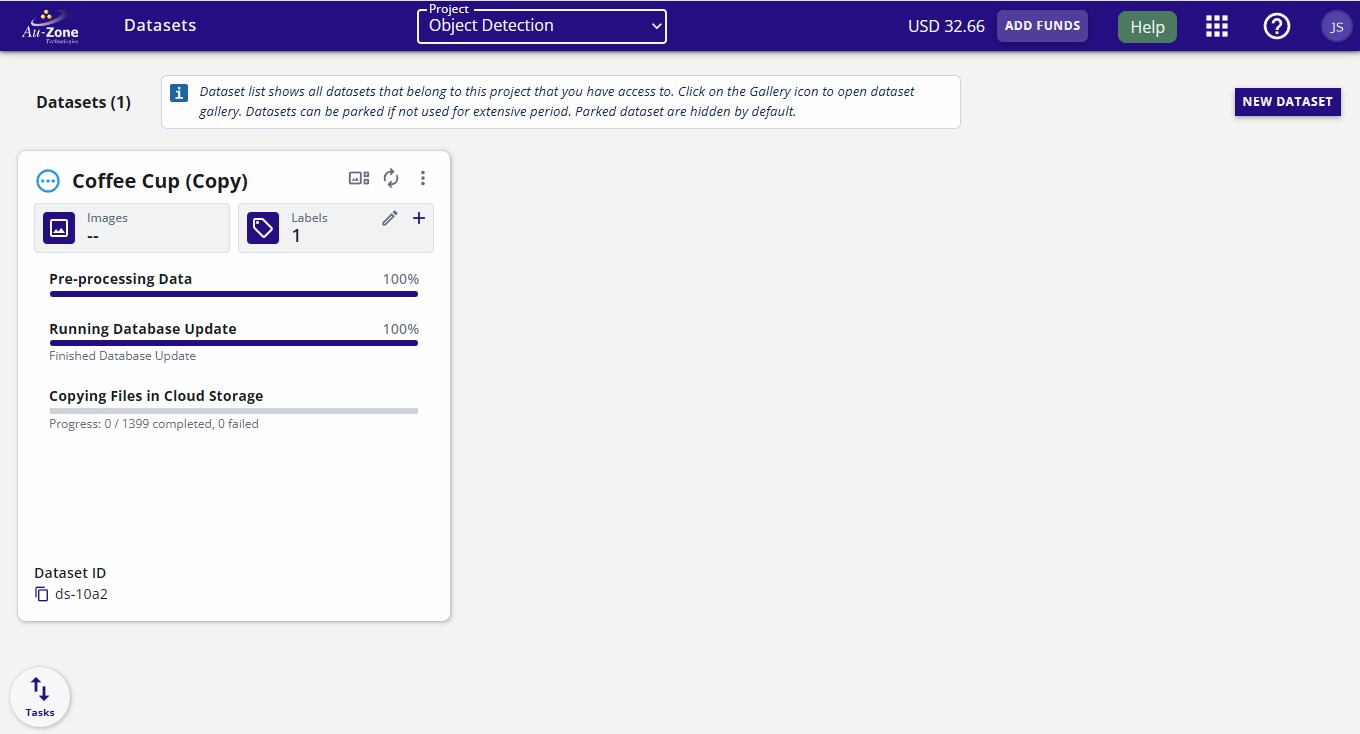Copy the Dataset ID ds-10a2

pos(41,593)
